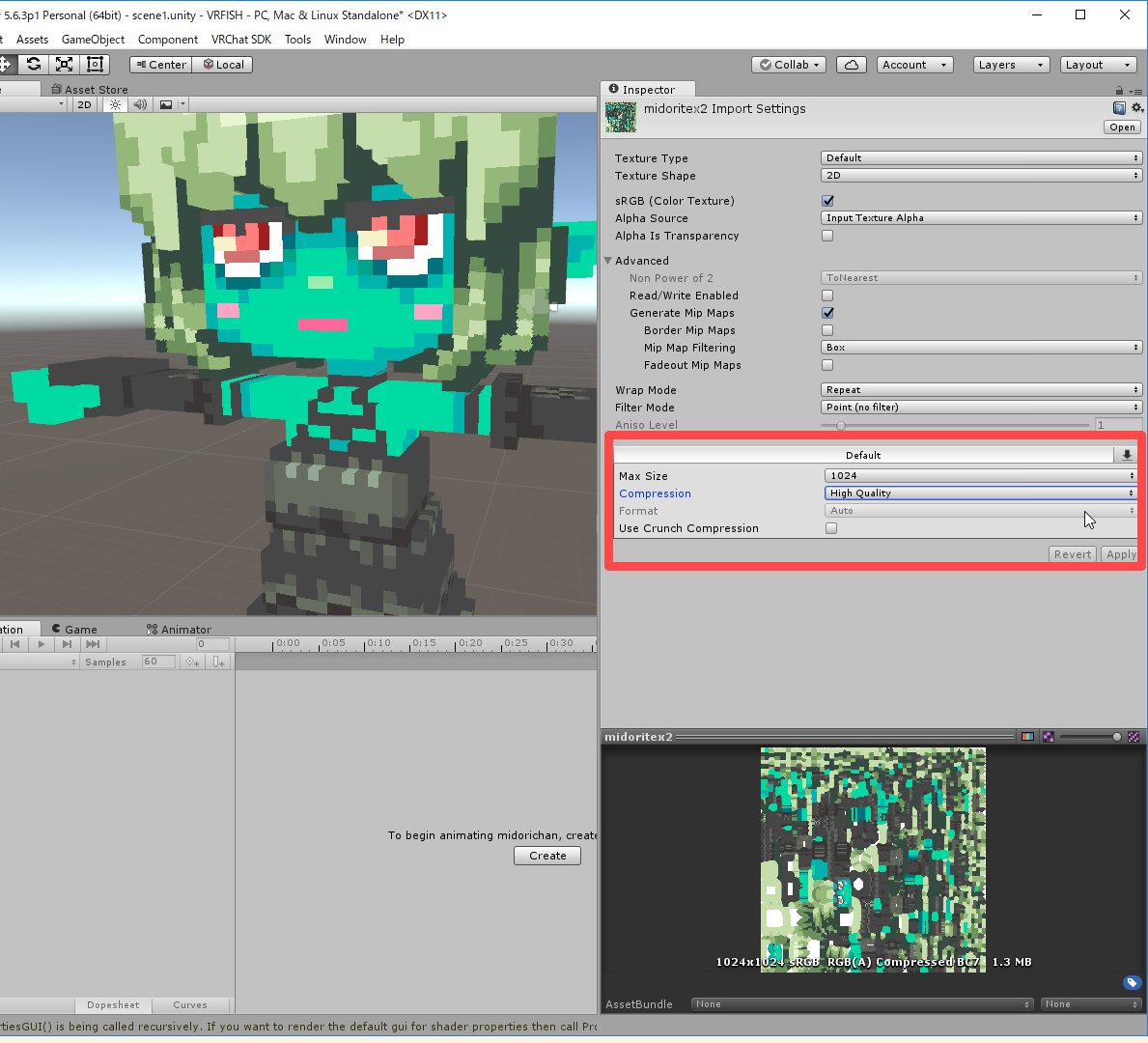Image resolution: width=1148 pixels, height=1043 pixels.
Task: Step to next animation frame
Action: [67, 644]
